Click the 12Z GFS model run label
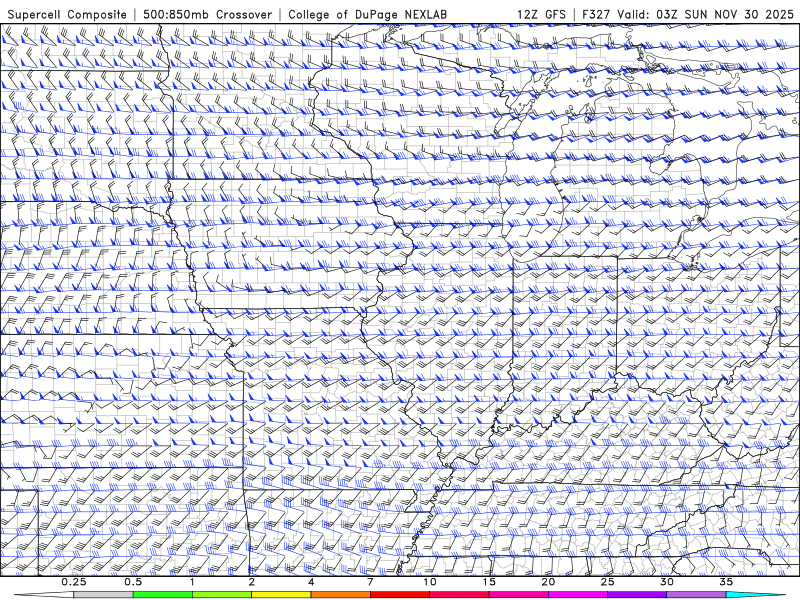This screenshot has height=600, width=800. click(541, 14)
